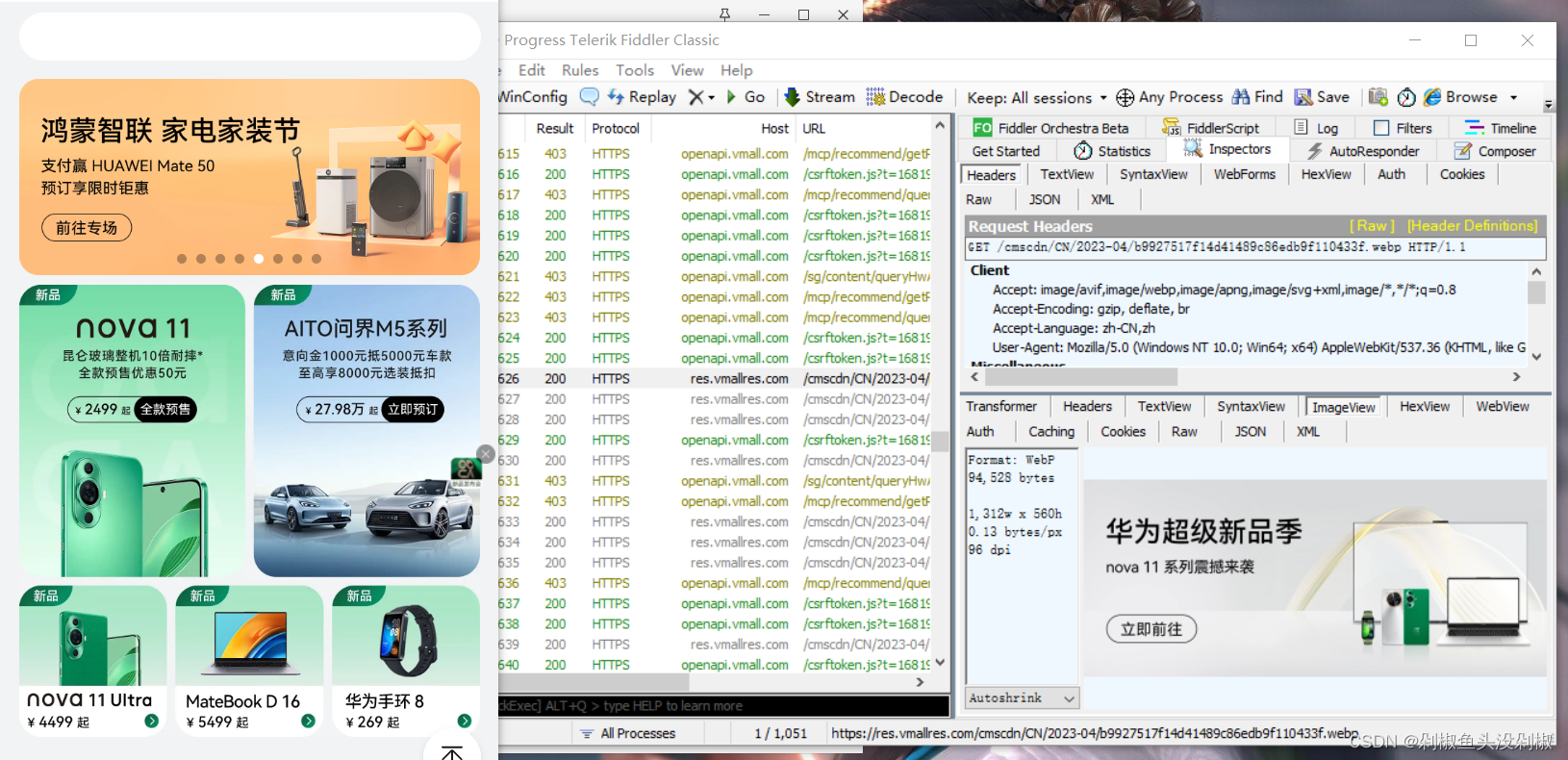Open the Tools menu
Screen dimensions: 1568x760
(635, 70)
